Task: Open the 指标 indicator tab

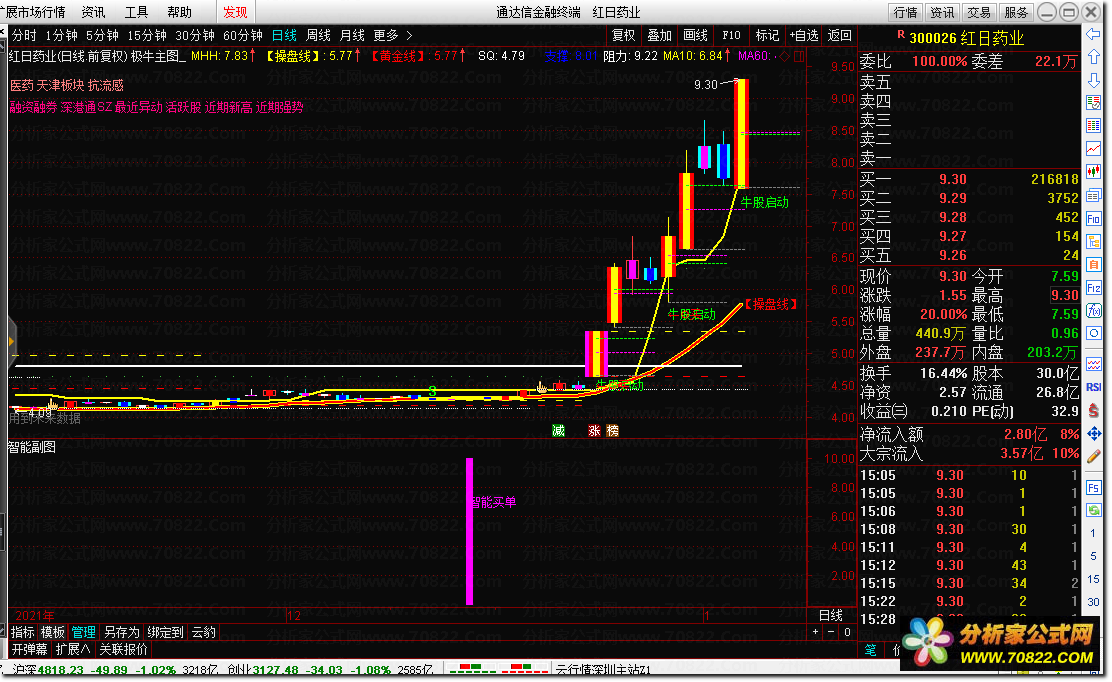Action: pos(23,632)
